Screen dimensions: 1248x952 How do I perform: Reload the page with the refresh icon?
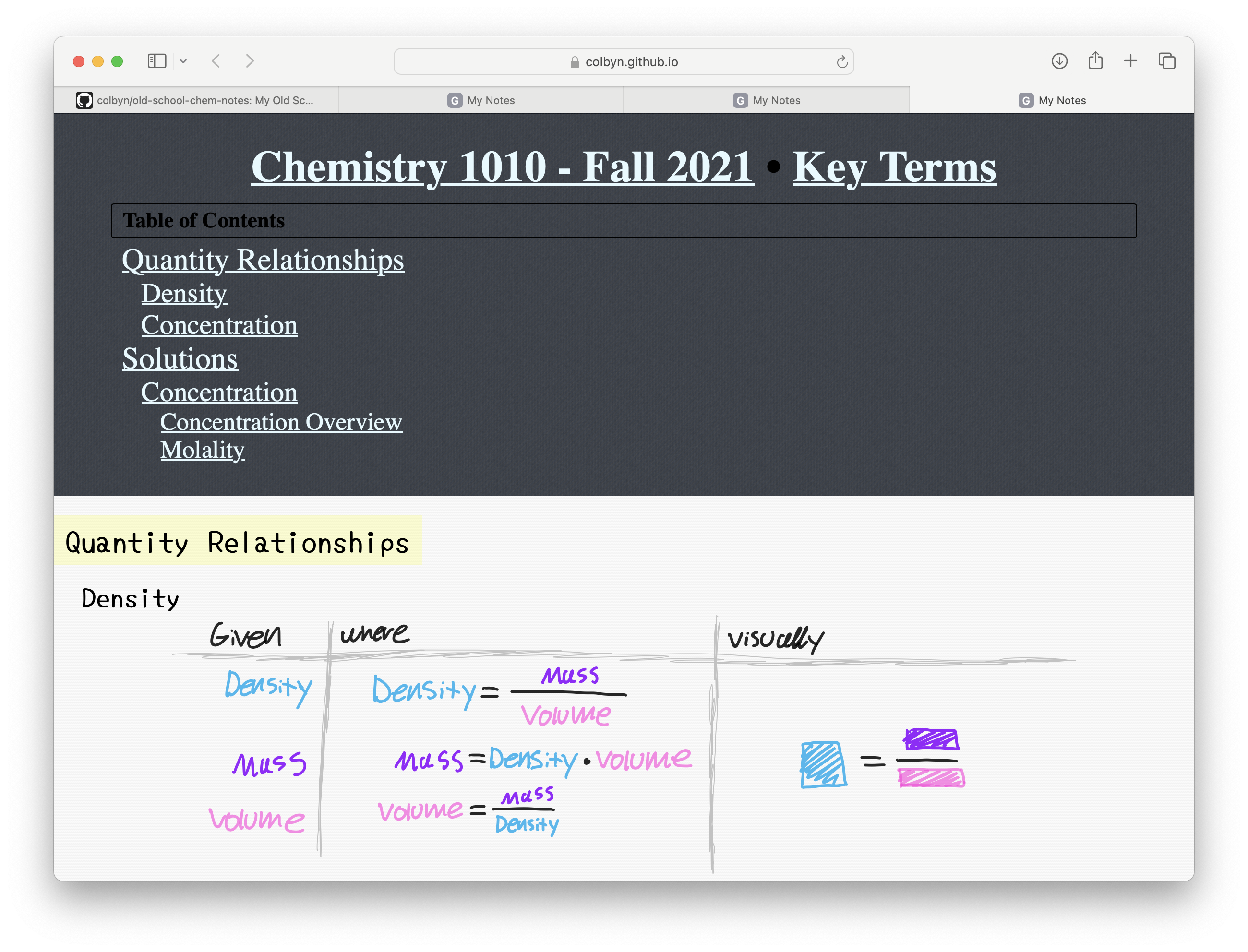pyautogui.click(x=841, y=62)
